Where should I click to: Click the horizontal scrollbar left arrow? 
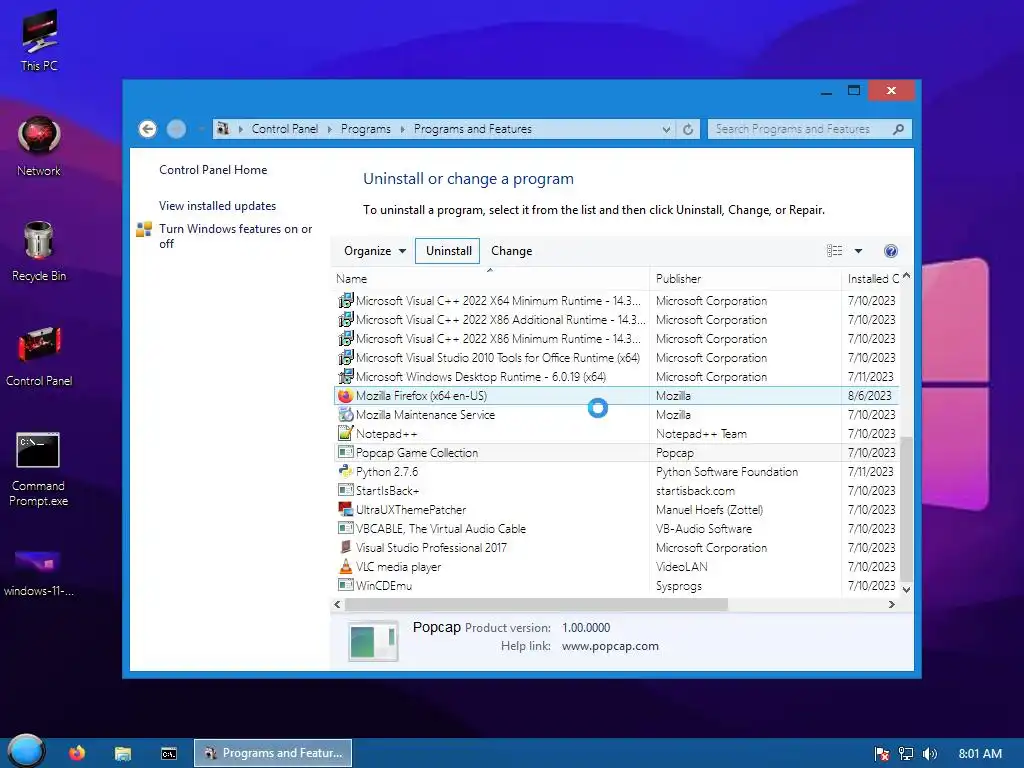click(x=338, y=605)
